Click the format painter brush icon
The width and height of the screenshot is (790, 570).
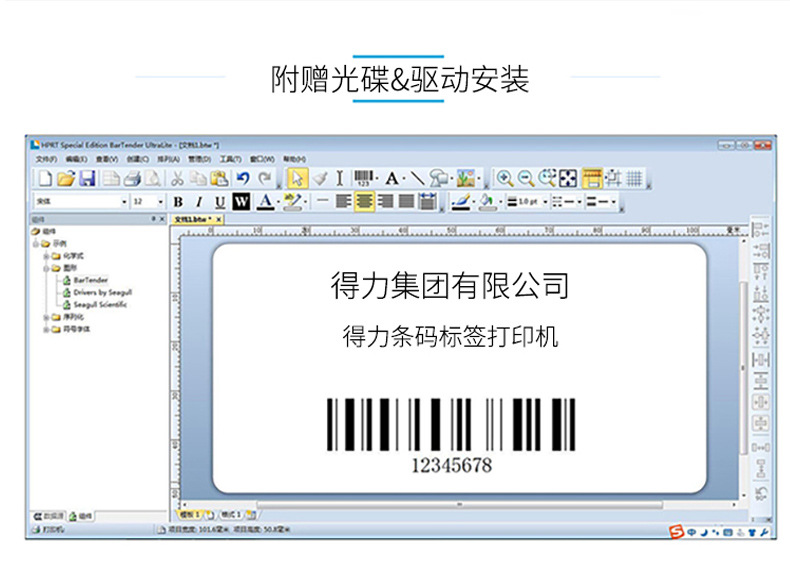[320, 178]
